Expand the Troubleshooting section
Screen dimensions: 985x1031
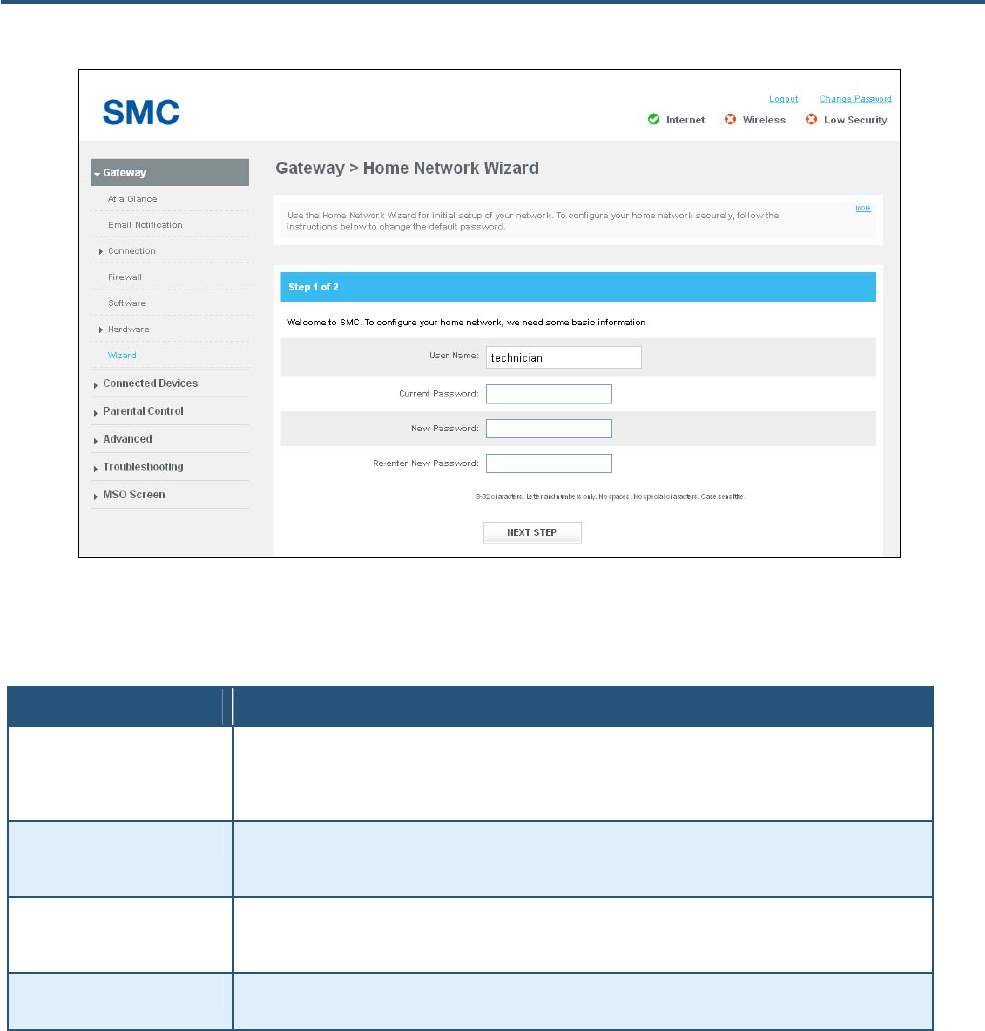[x=143, y=467]
